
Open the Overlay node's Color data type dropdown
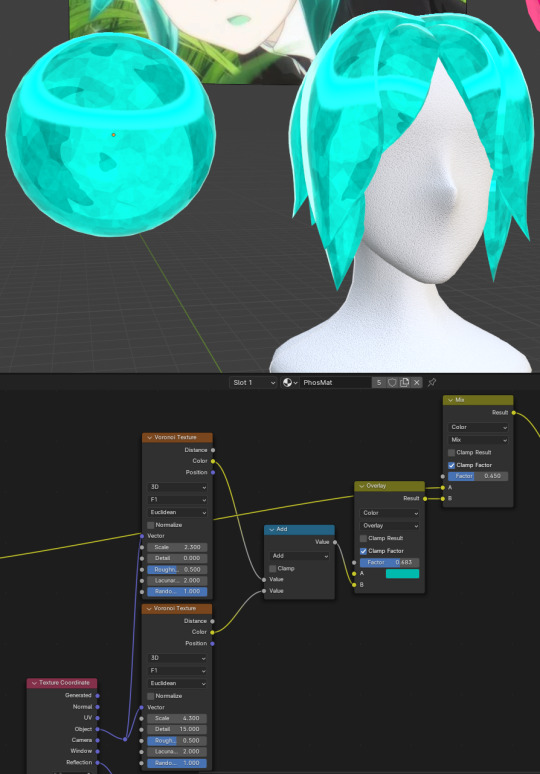tap(389, 513)
